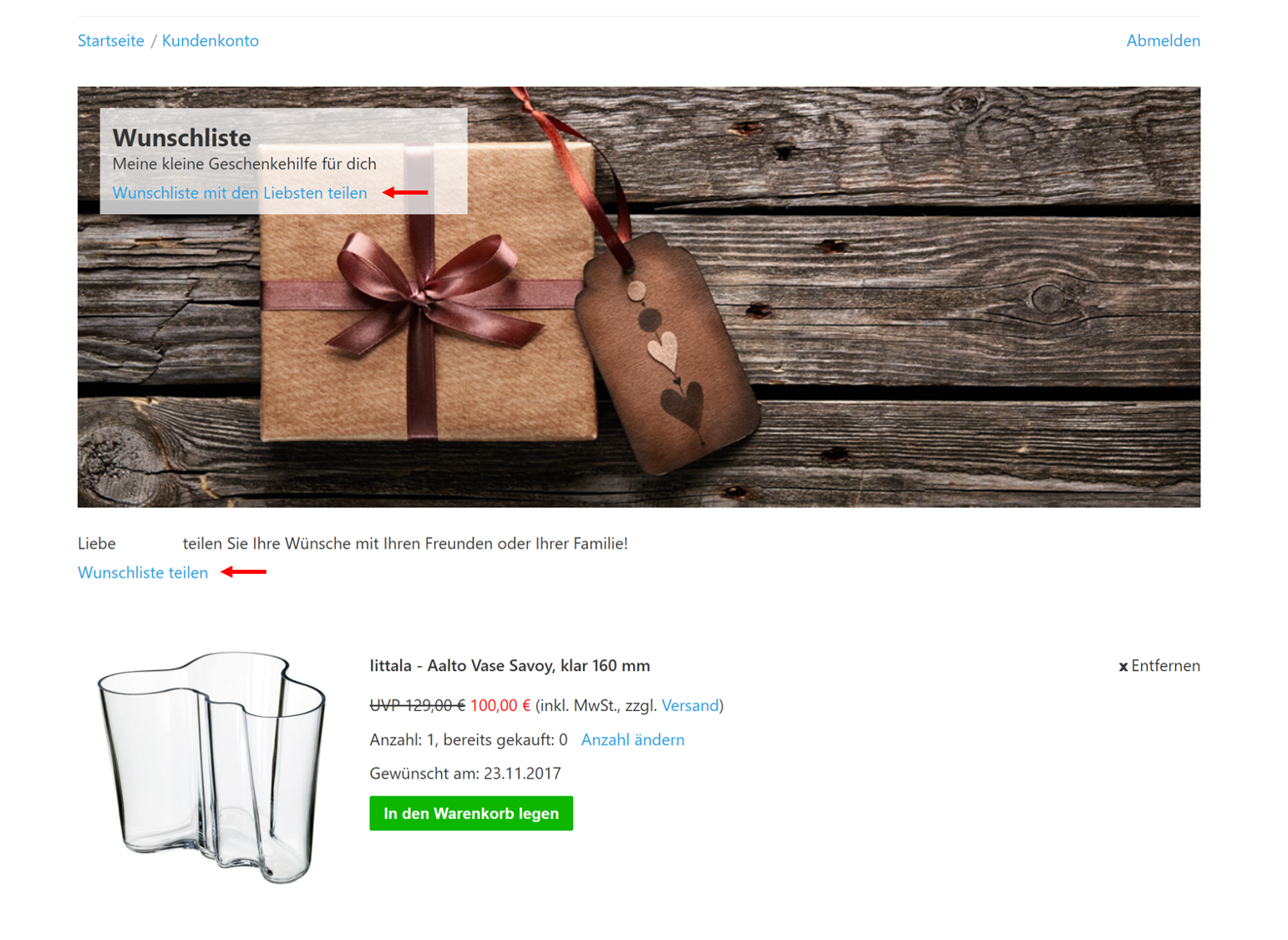Open the Versand shipping info link
The image size is (1288, 940).
(690, 706)
